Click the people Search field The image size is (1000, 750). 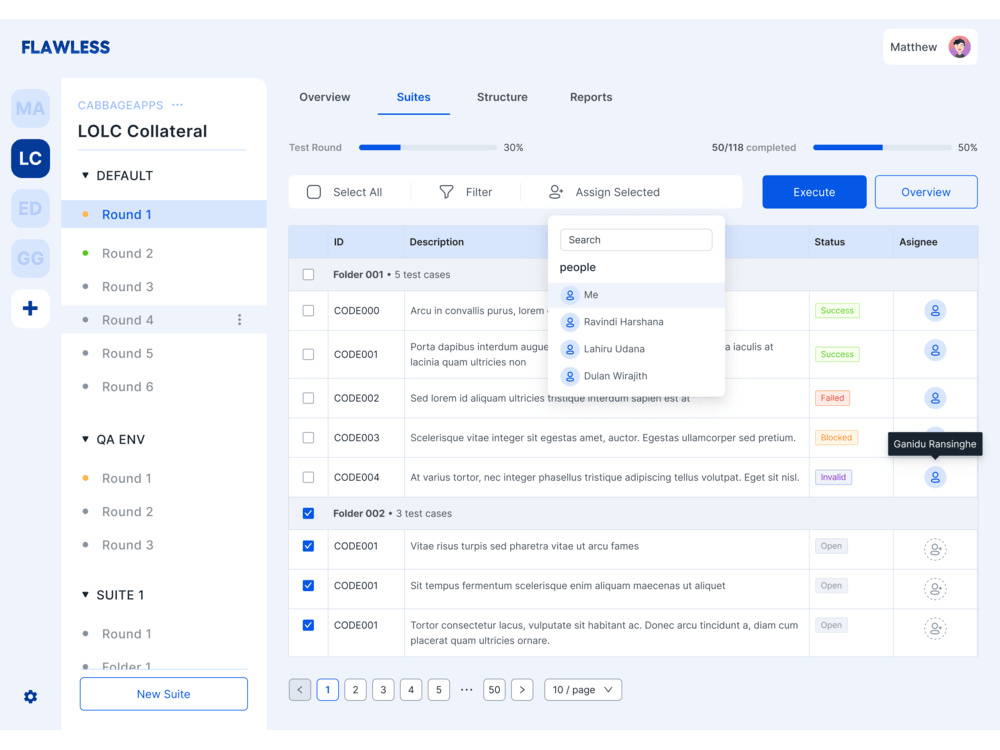point(636,240)
